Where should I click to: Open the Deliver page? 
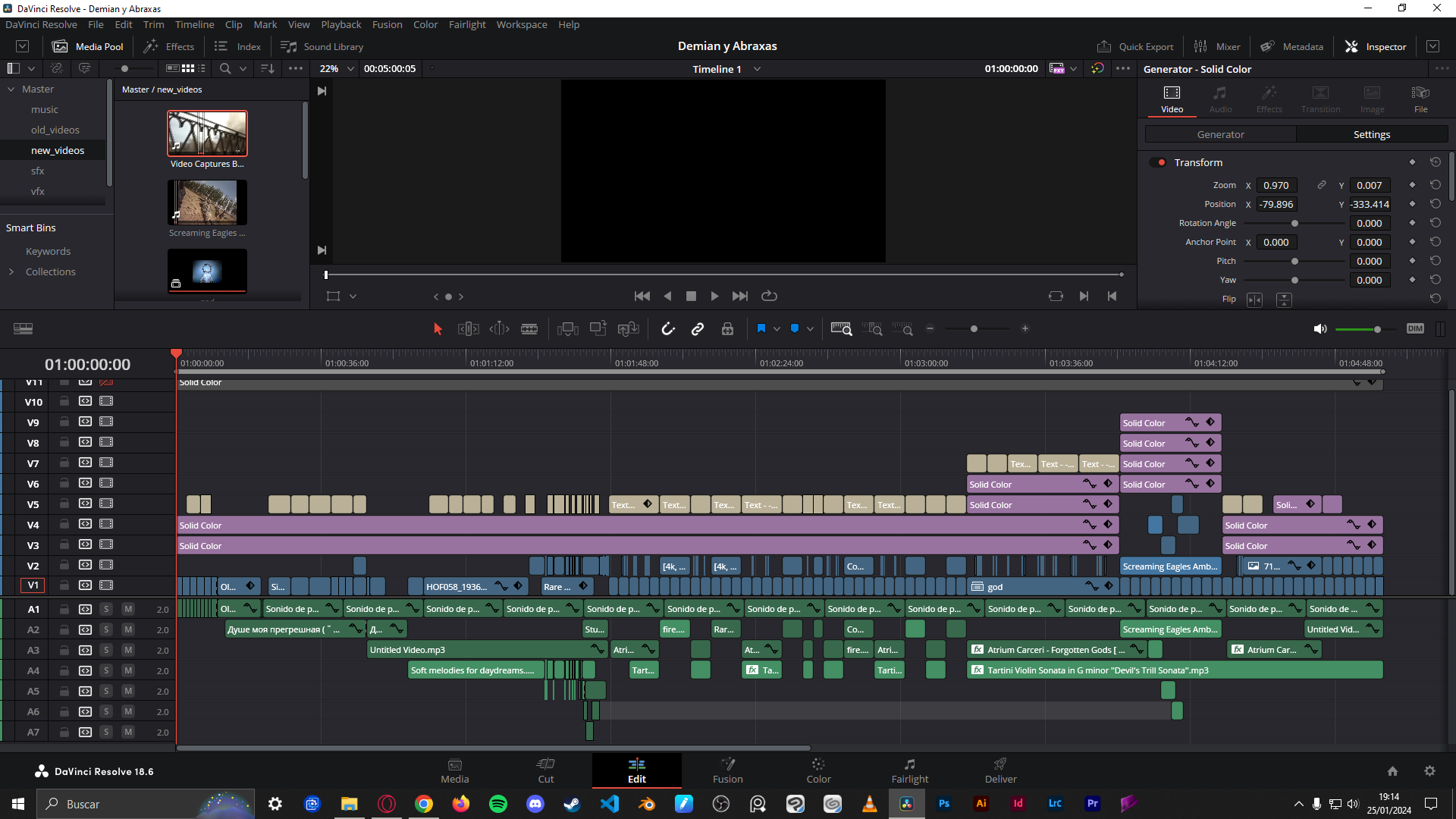[1000, 770]
